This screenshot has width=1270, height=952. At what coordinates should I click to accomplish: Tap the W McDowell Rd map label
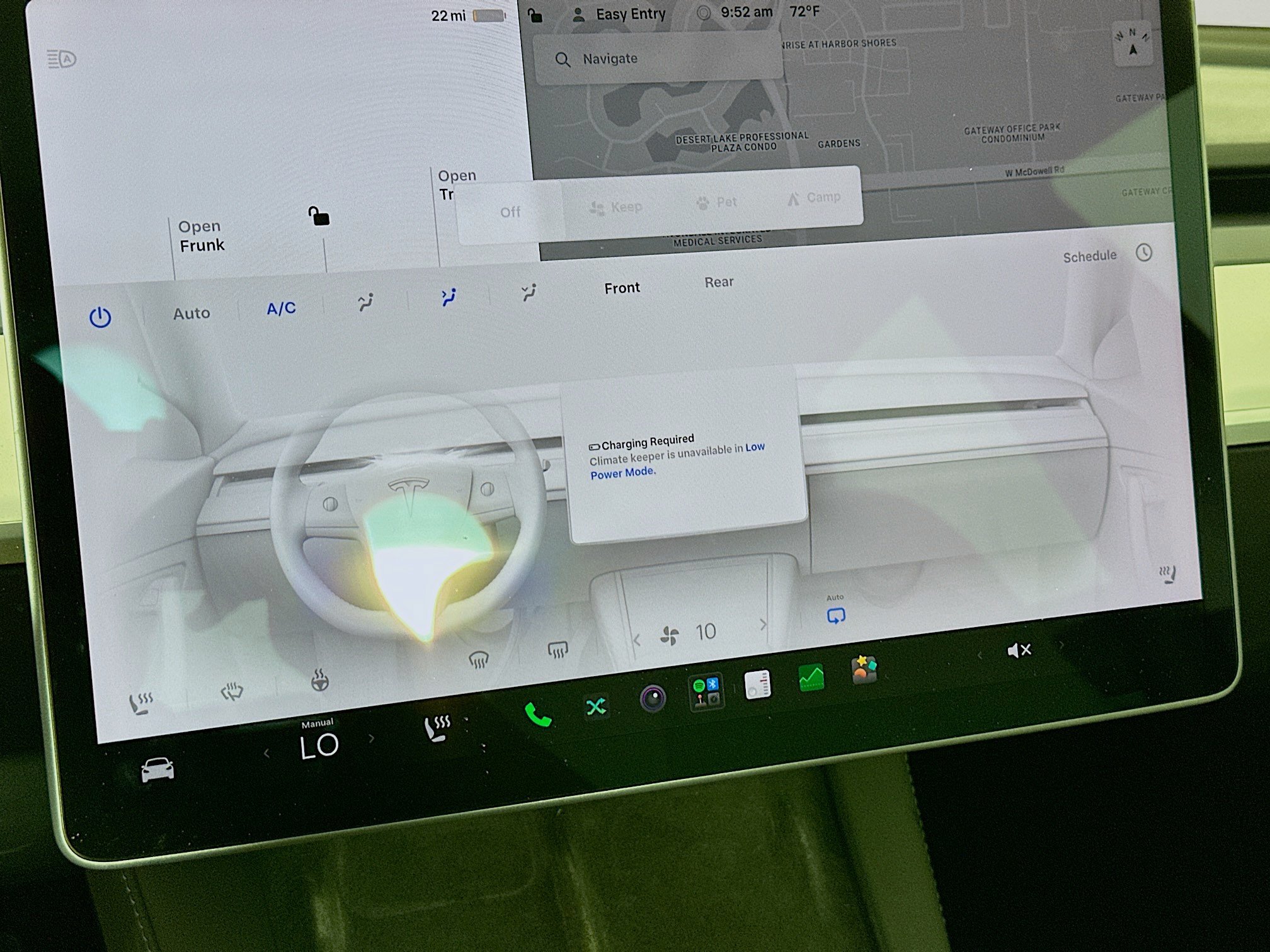click(1035, 172)
